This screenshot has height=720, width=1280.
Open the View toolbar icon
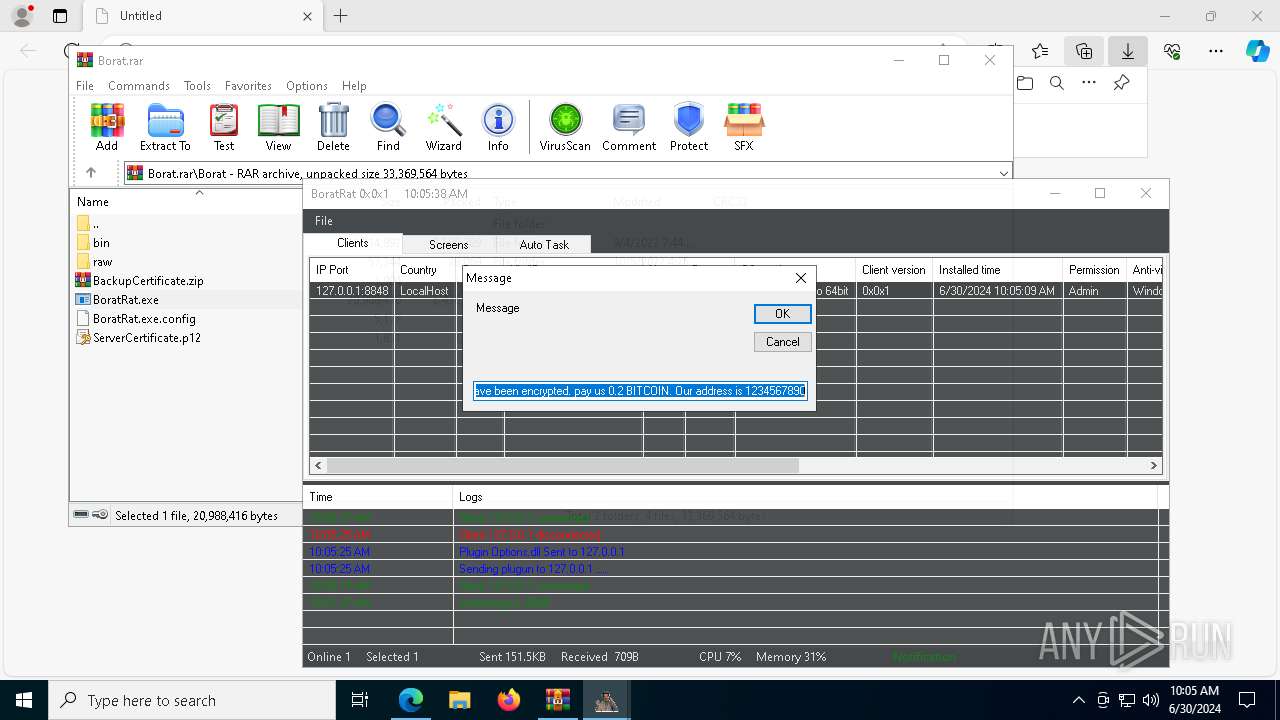click(278, 127)
